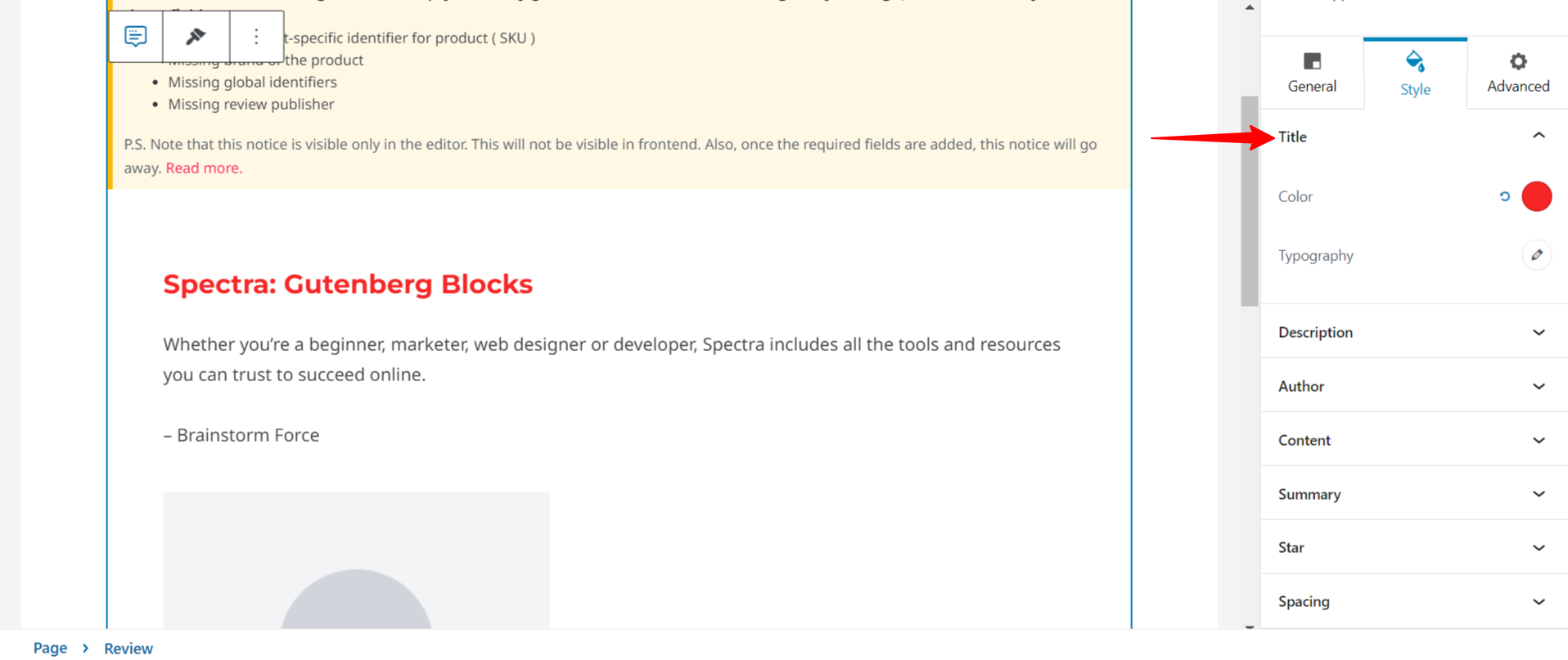Click the Read more link in notice
The width and height of the screenshot is (1568, 660).
(x=204, y=168)
